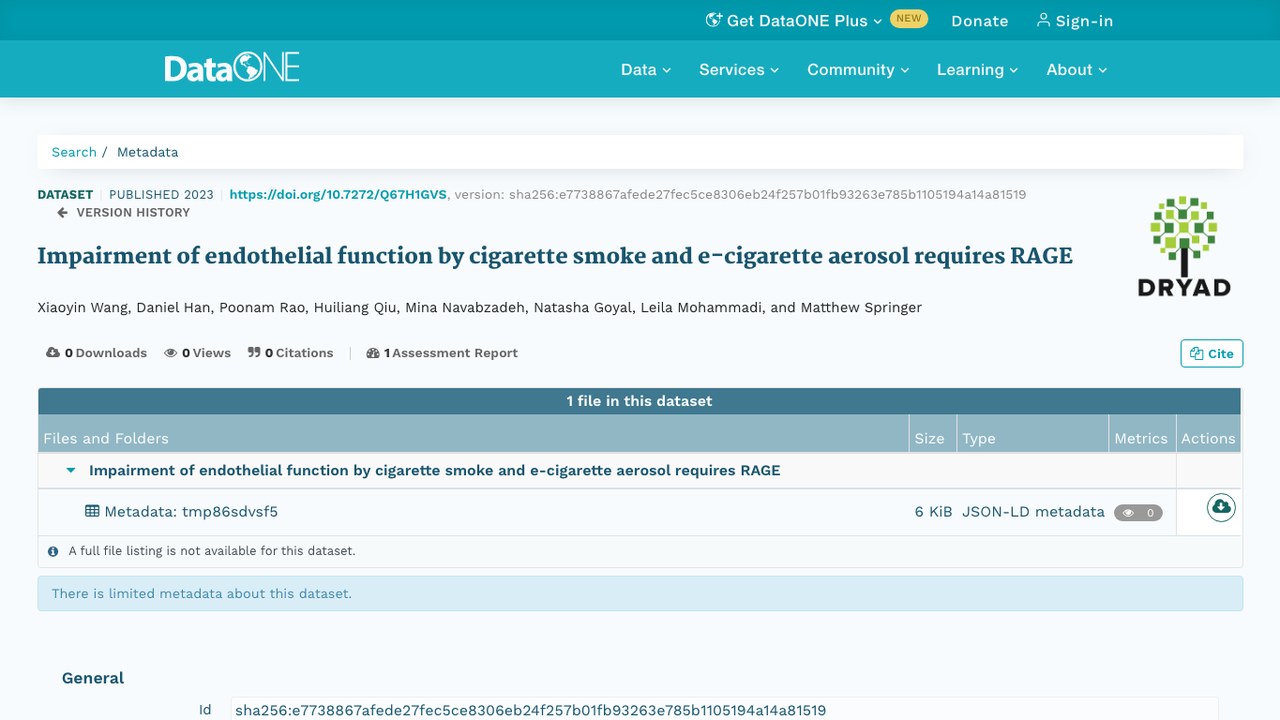Collapse the dataset folder row arrow
Image resolution: width=1280 pixels, height=720 pixels.
(x=71, y=470)
